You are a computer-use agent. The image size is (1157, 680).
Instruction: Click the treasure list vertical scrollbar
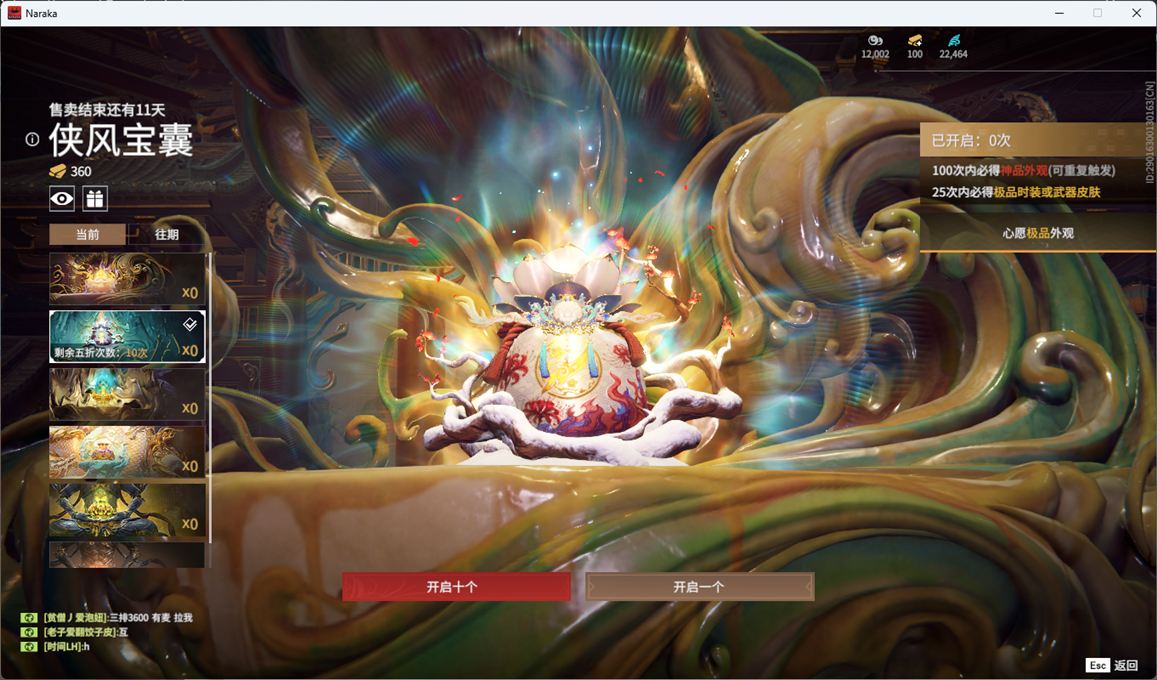pyautogui.click(x=210, y=398)
